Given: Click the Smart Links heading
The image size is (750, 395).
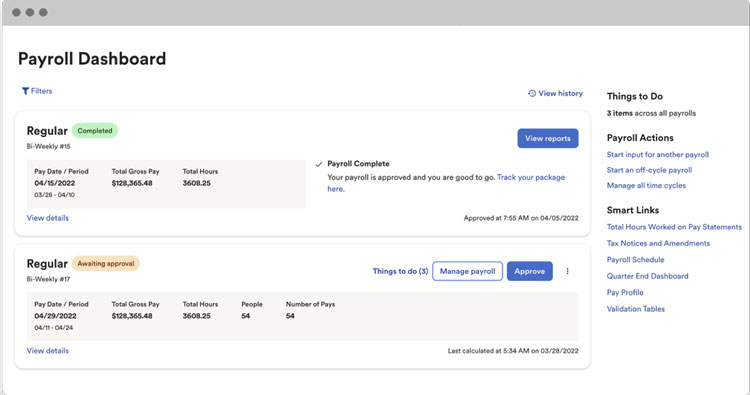Looking at the screenshot, I should [633, 210].
